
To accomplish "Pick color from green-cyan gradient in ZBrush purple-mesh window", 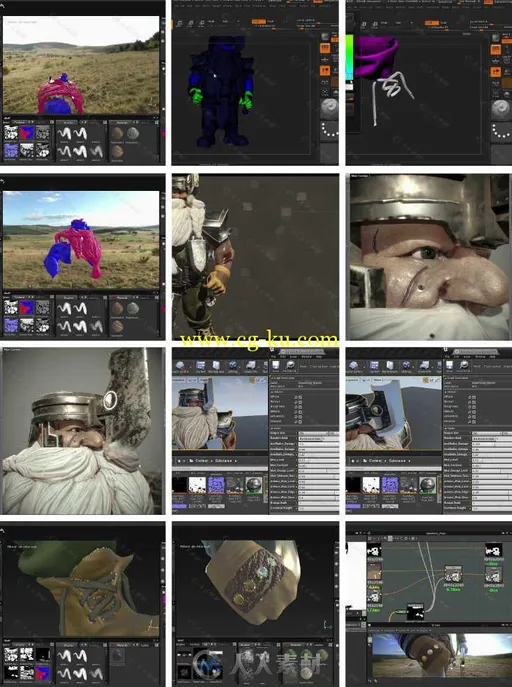I will coord(349,57).
